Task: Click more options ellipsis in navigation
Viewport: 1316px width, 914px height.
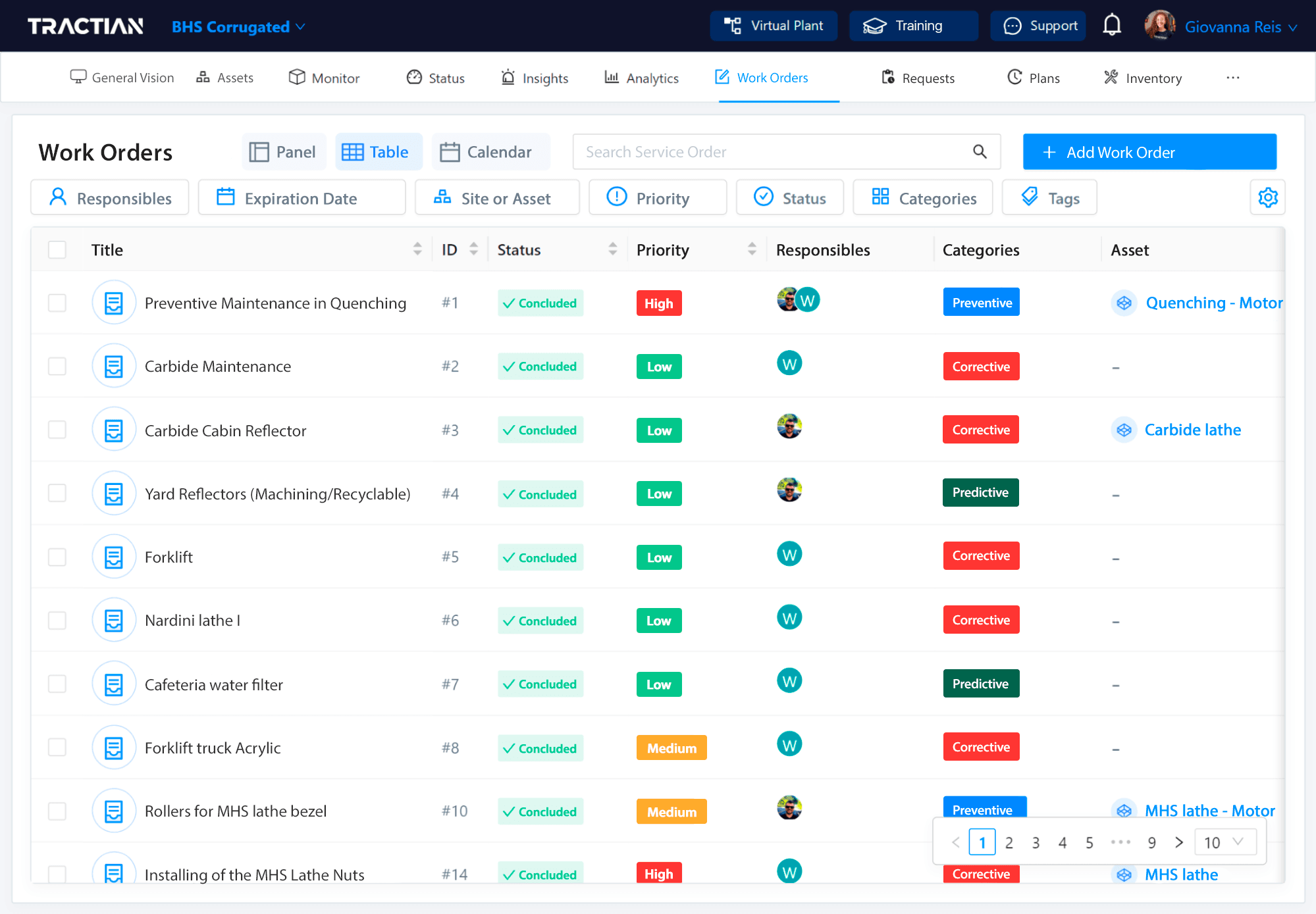Action: click(x=1232, y=78)
